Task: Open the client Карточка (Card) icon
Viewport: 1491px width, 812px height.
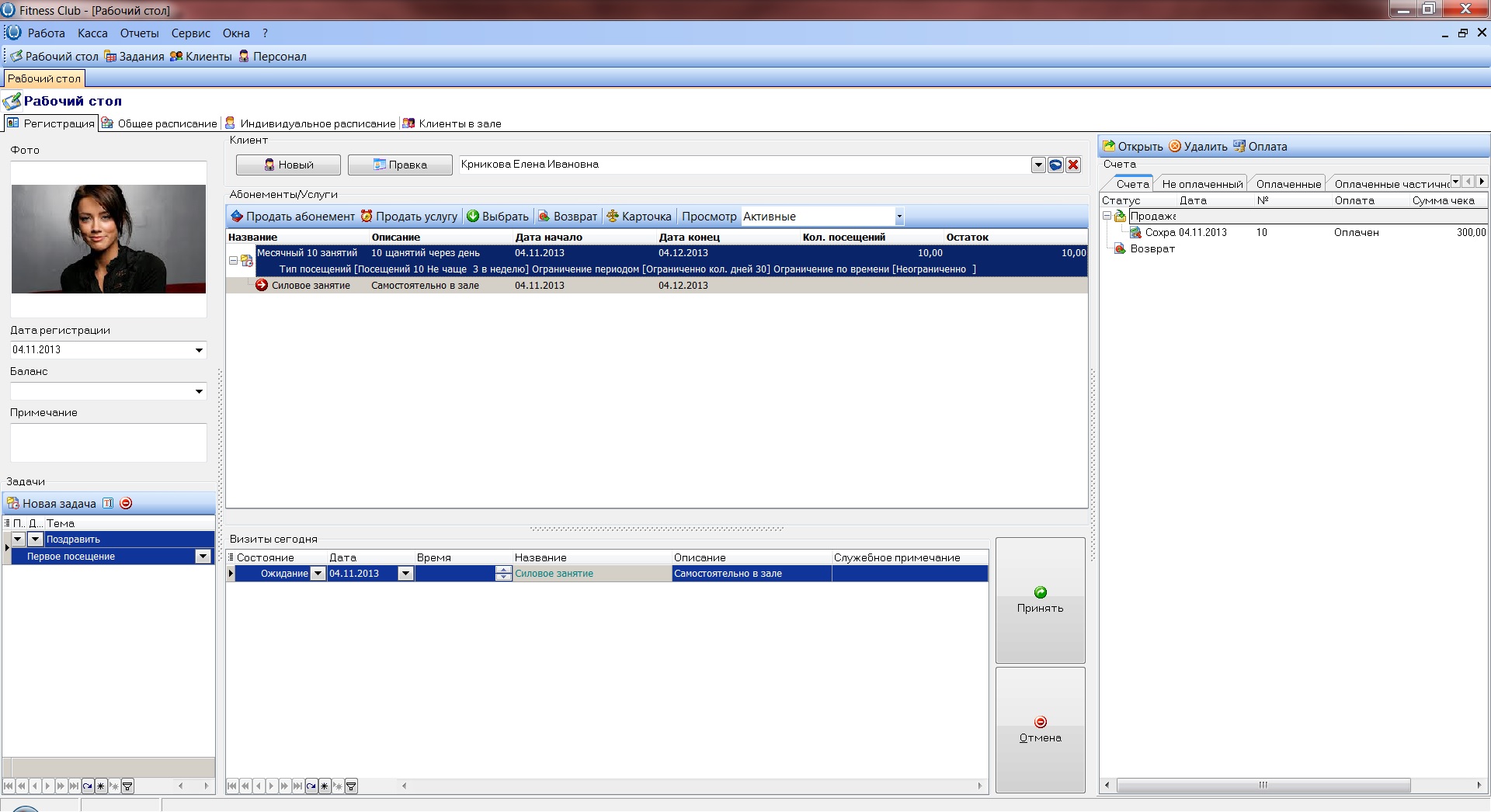Action: pyautogui.click(x=613, y=217)
